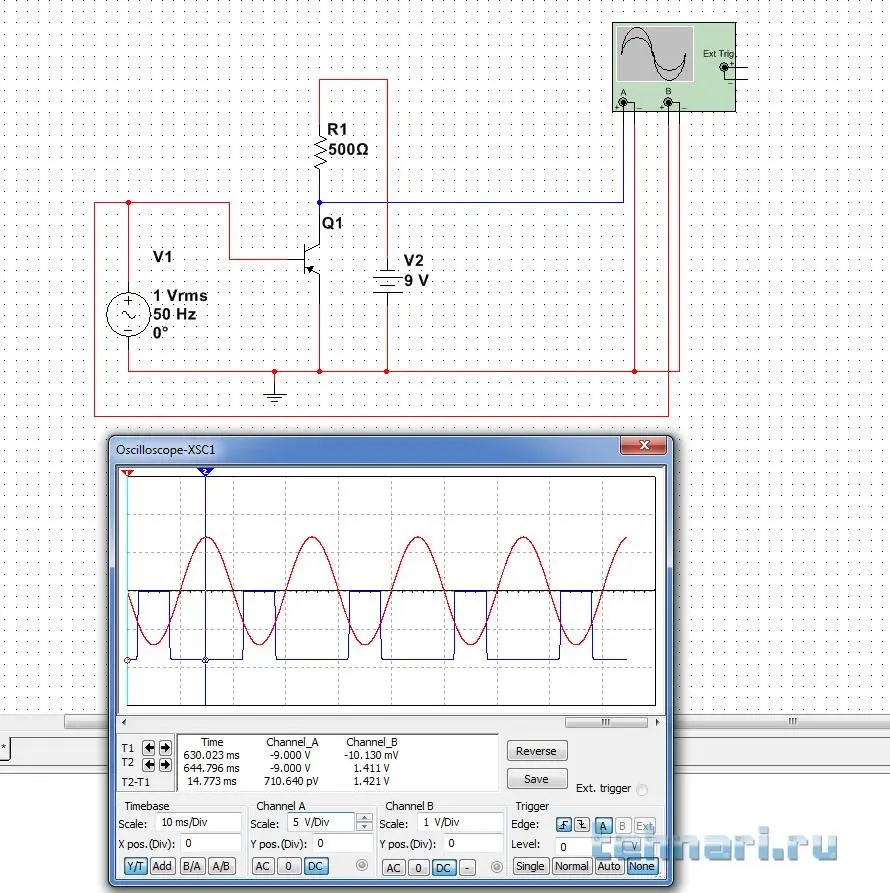Toggle Channel B invert minus button
The height and width of the screenshot is (893, 890).
pos(467,868)
